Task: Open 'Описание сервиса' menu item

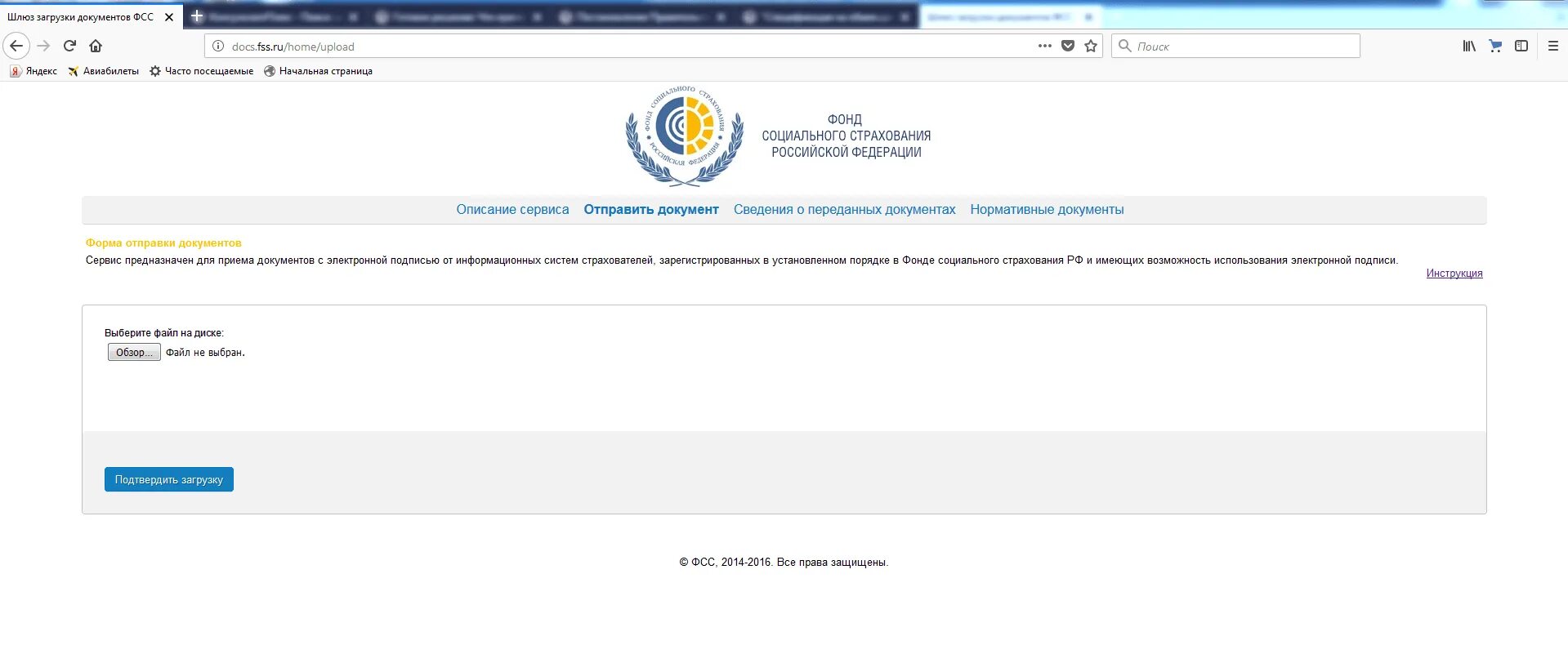Action: (512, 210)
